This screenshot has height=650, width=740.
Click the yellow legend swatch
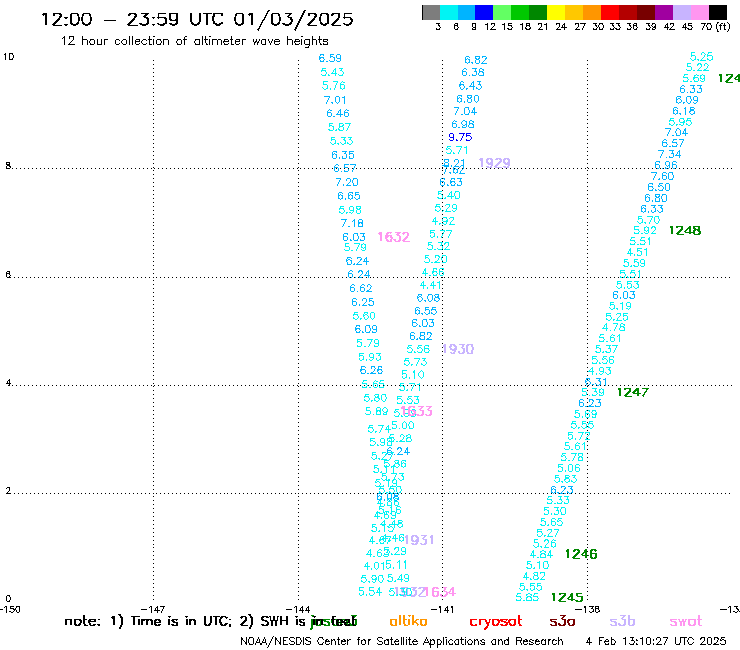pos(556,12)
